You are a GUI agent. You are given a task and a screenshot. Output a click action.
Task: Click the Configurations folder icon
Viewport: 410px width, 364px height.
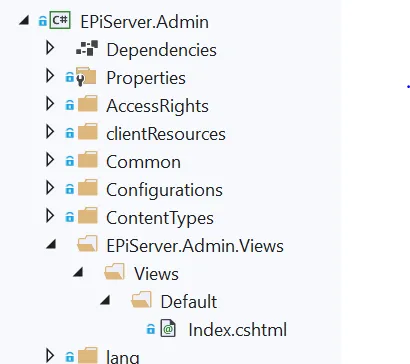[x=88, y=188]
